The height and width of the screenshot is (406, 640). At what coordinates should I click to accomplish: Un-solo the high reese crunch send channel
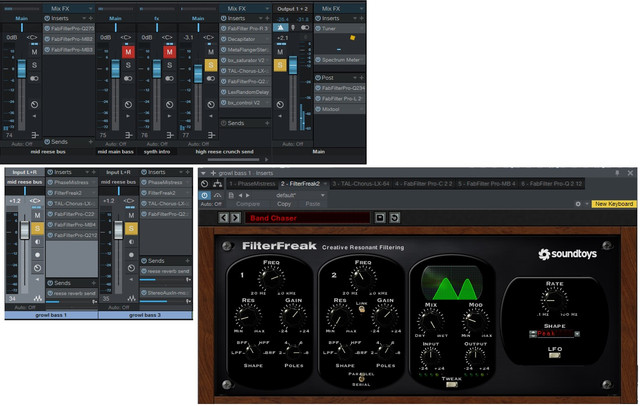[x=211, y=65]
